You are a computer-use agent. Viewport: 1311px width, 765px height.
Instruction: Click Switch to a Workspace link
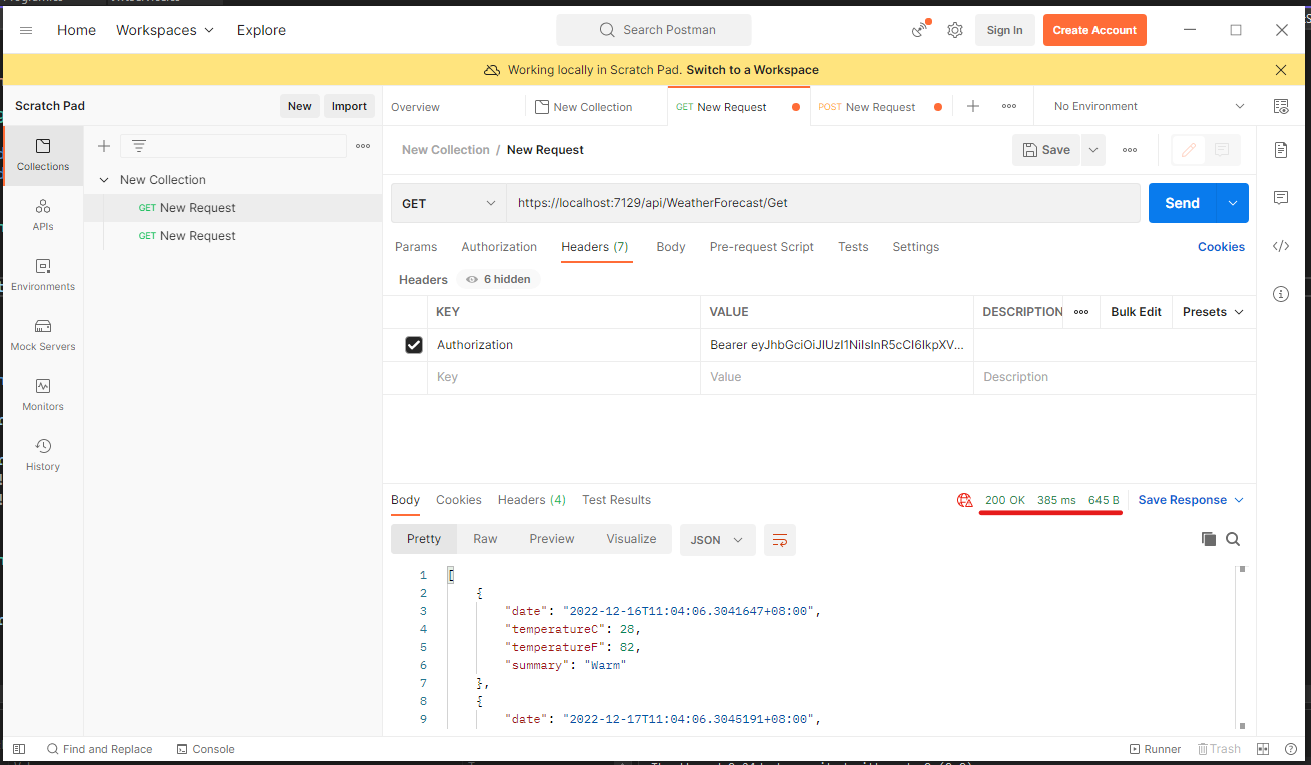[x=752, y=70]
